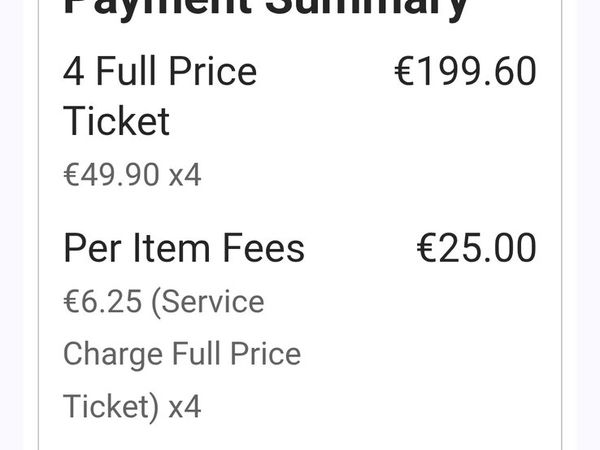Select the €6.25 service charge amount
Image resolution: width=600 pixels, height=450 pixels.
tap(103, 302)
